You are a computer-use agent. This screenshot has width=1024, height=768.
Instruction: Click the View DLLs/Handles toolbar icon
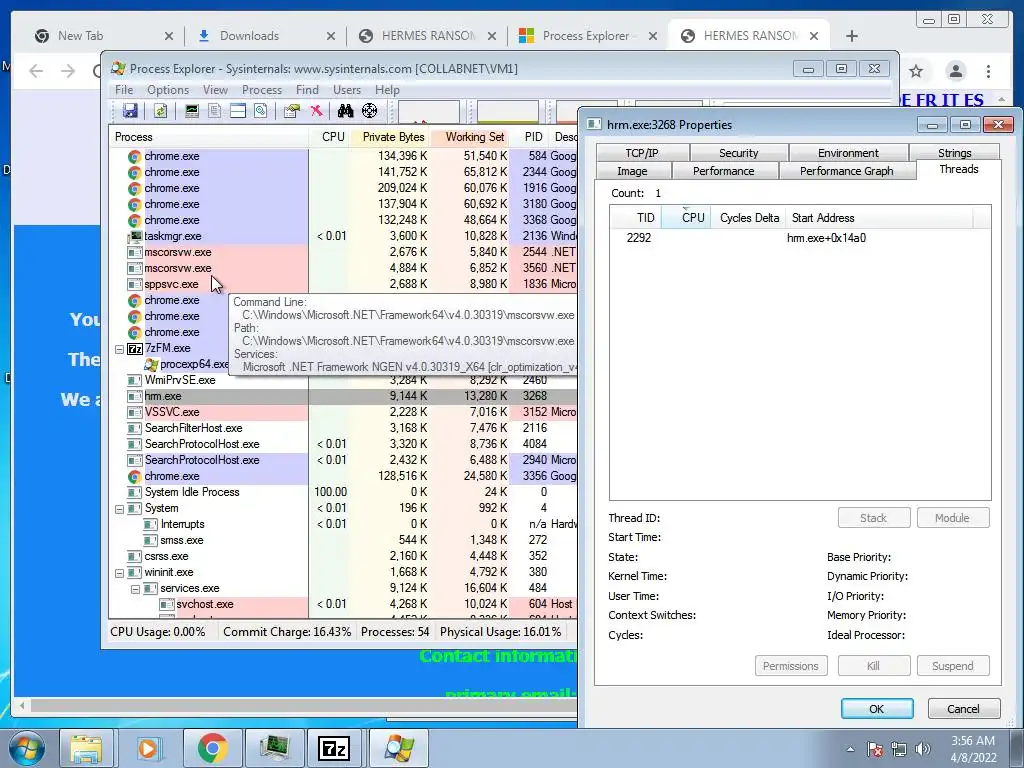[261, 111]
